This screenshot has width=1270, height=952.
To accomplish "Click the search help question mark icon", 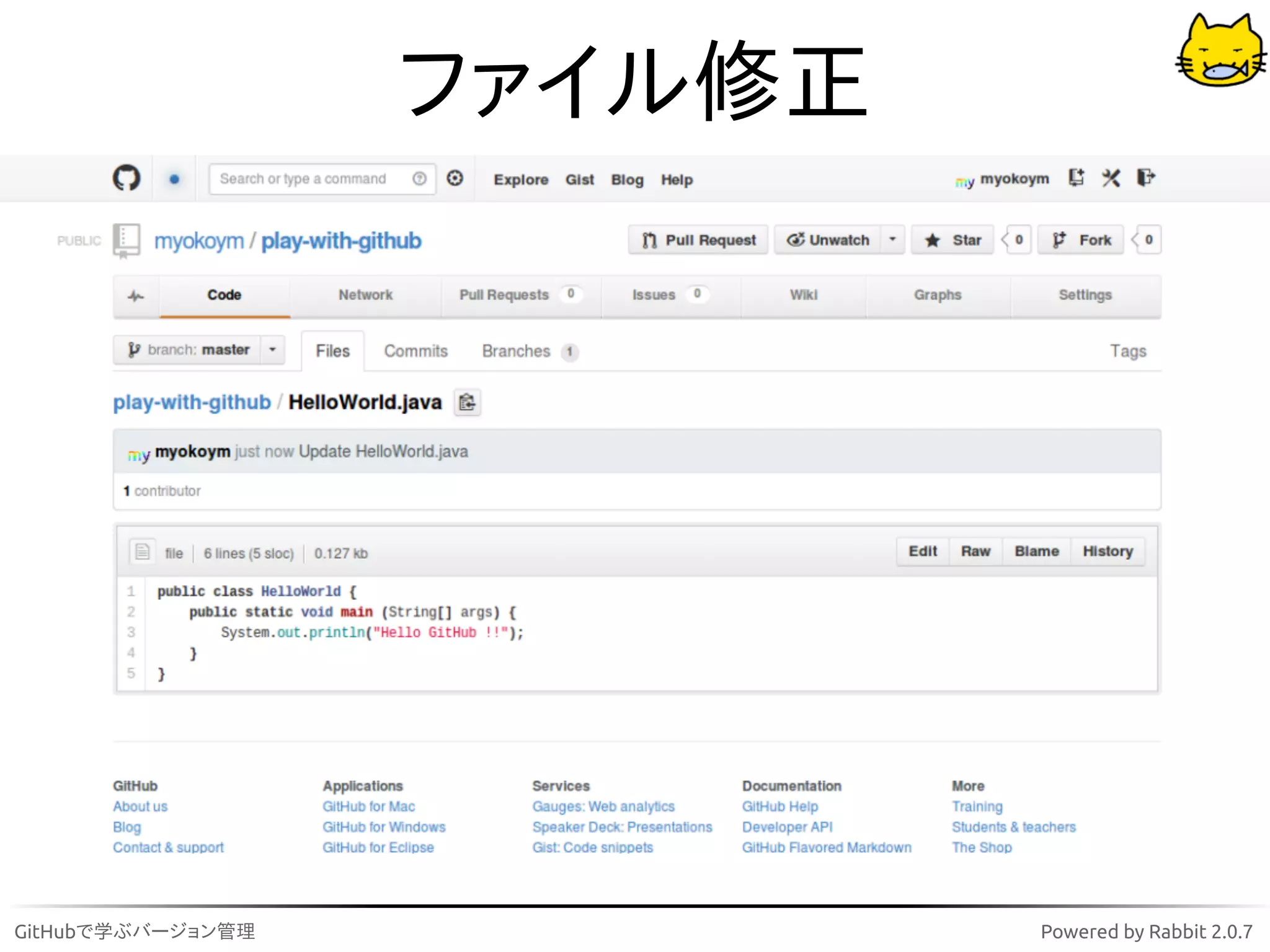I will pos(419,178).
